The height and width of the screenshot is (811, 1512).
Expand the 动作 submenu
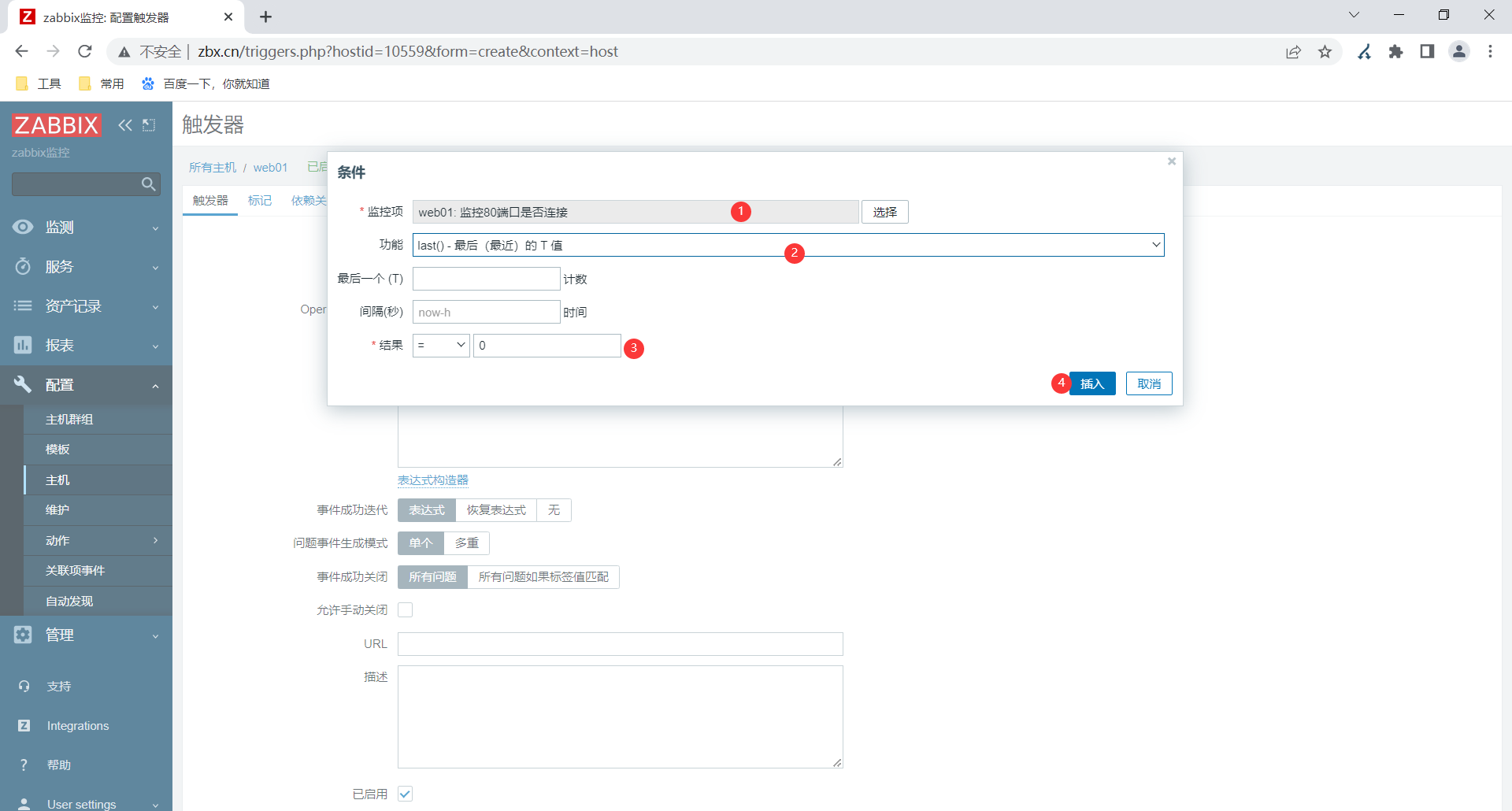point(98,540)
